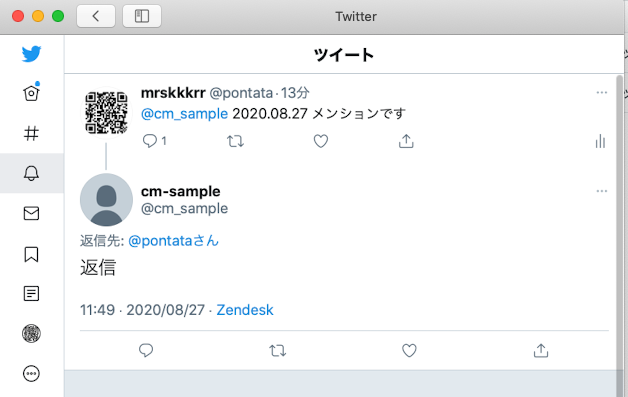Open more options for cm-sample tweet
Image resolution: width=628 pixels, height=397 pixels.
tap(602, 191)
